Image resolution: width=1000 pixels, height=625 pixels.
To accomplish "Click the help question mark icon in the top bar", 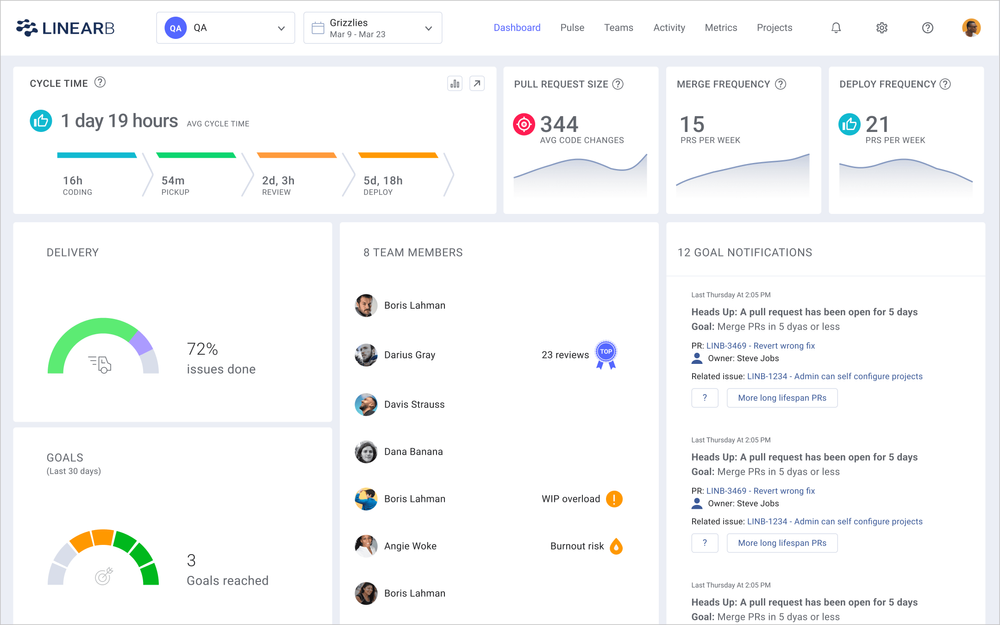I will click(927, 27).
